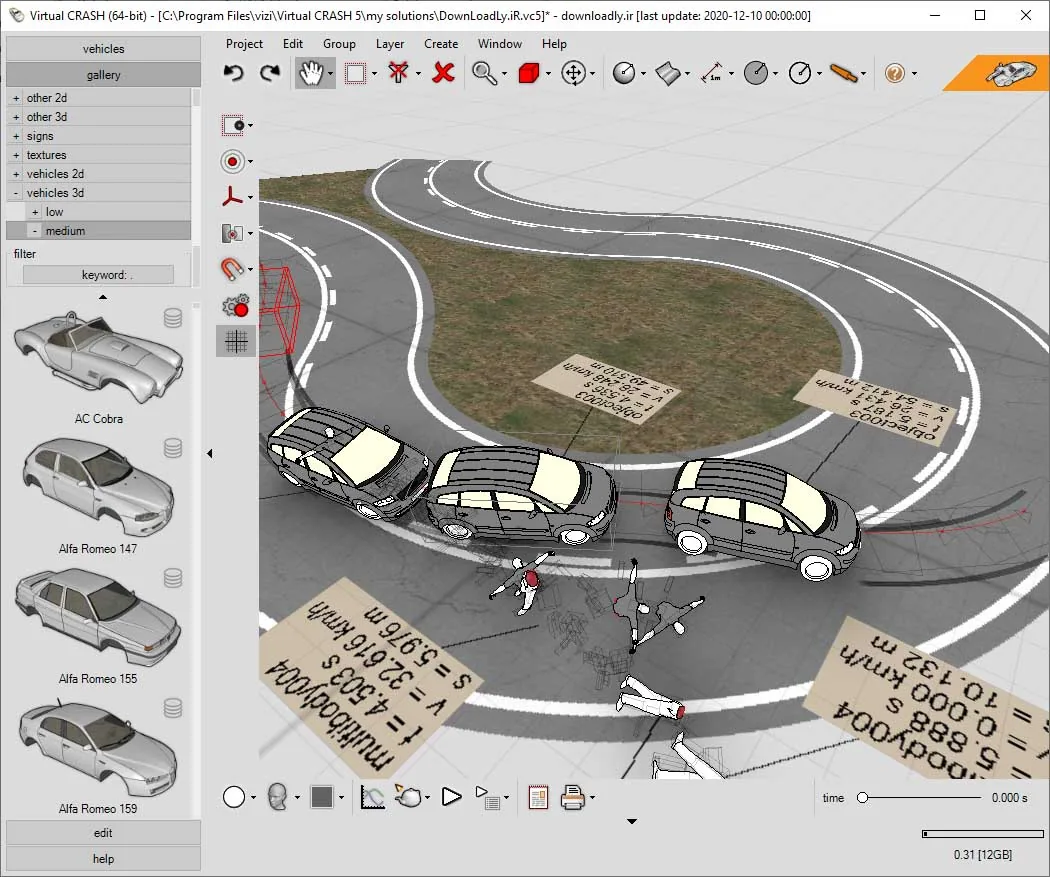The height and width of the screenshot is (877, 1050).
Task: Toggle the grid display button
Action: point(236,341)
